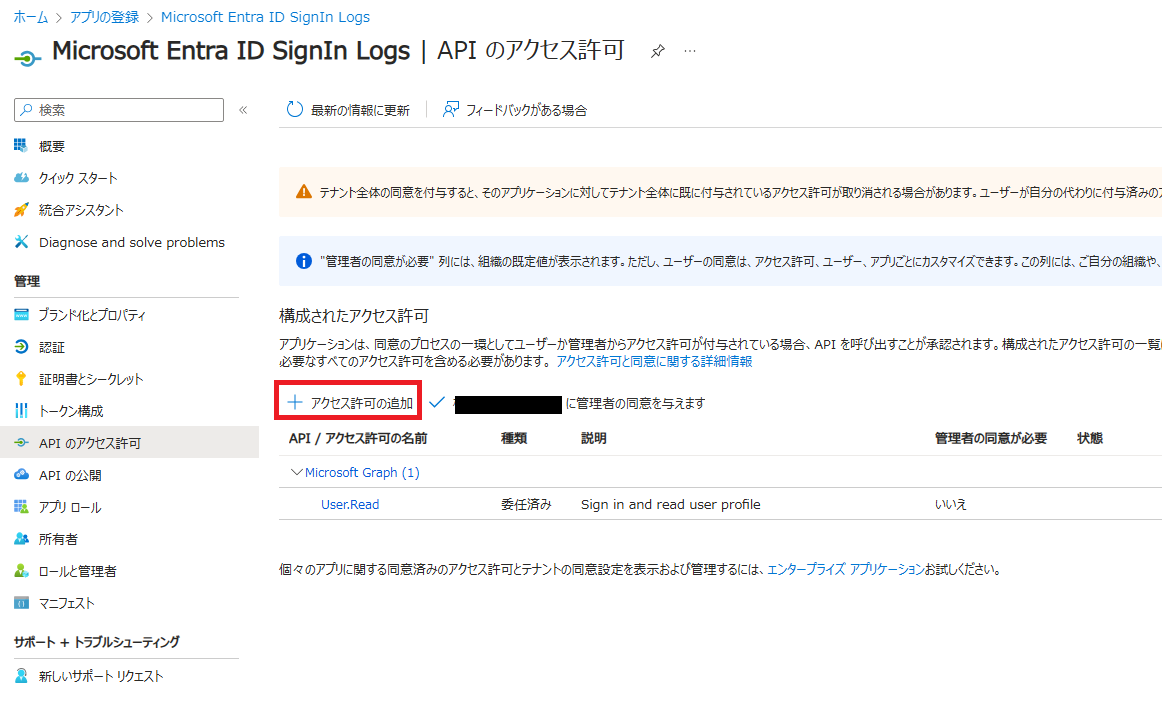Click the ロールと管理者 icon
The height and width of the screenshot is (707, 1162).
(21, 571)
